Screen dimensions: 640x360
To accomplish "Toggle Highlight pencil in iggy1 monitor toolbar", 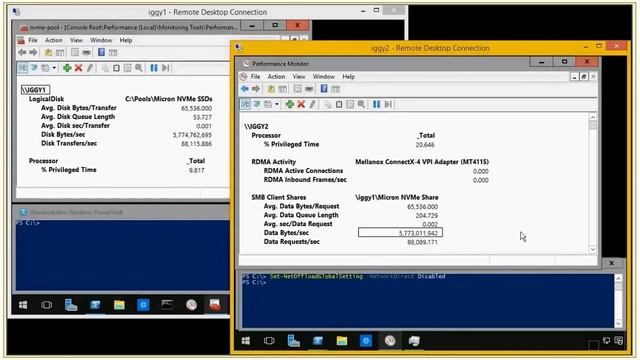I will coord(89,68).
